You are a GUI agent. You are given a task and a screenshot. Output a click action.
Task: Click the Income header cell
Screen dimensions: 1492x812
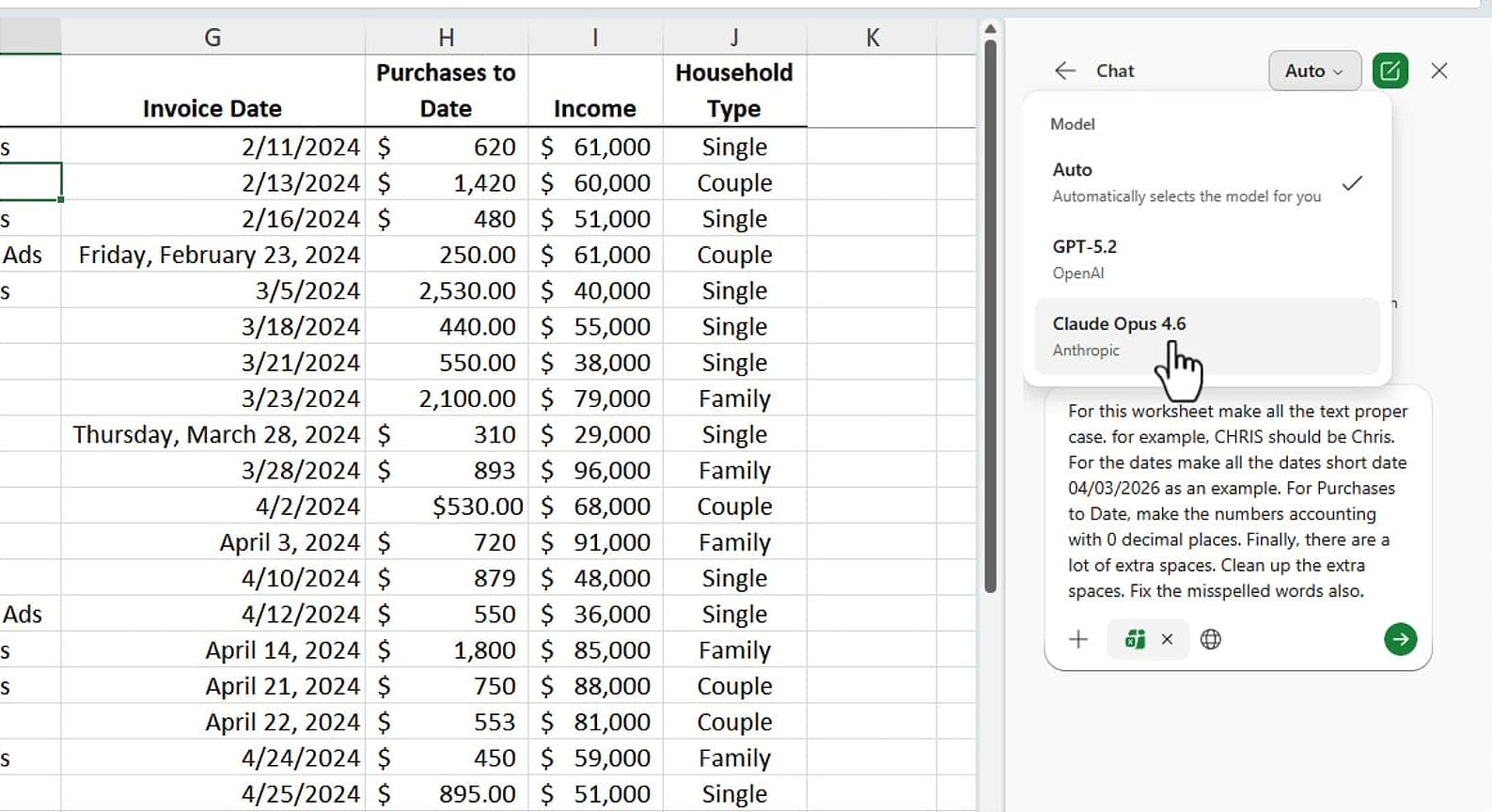(x=595, y=91)
